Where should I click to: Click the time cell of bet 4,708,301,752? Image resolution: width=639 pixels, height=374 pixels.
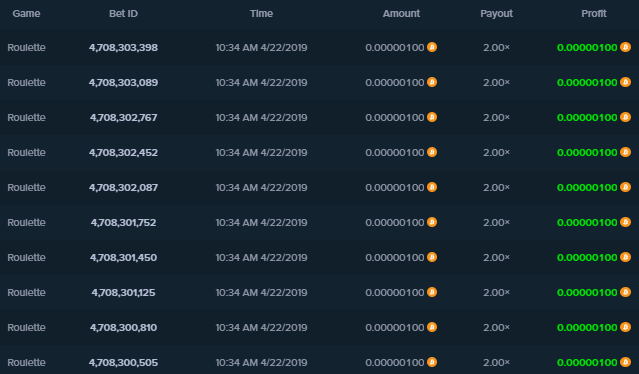pos(261,223)
